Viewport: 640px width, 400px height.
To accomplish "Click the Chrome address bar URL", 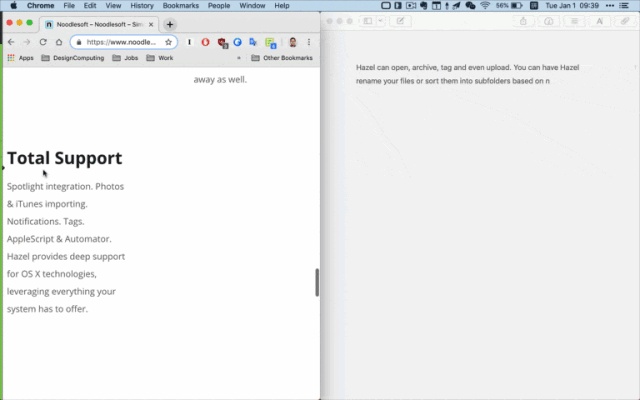I will [x=121, y=42].
